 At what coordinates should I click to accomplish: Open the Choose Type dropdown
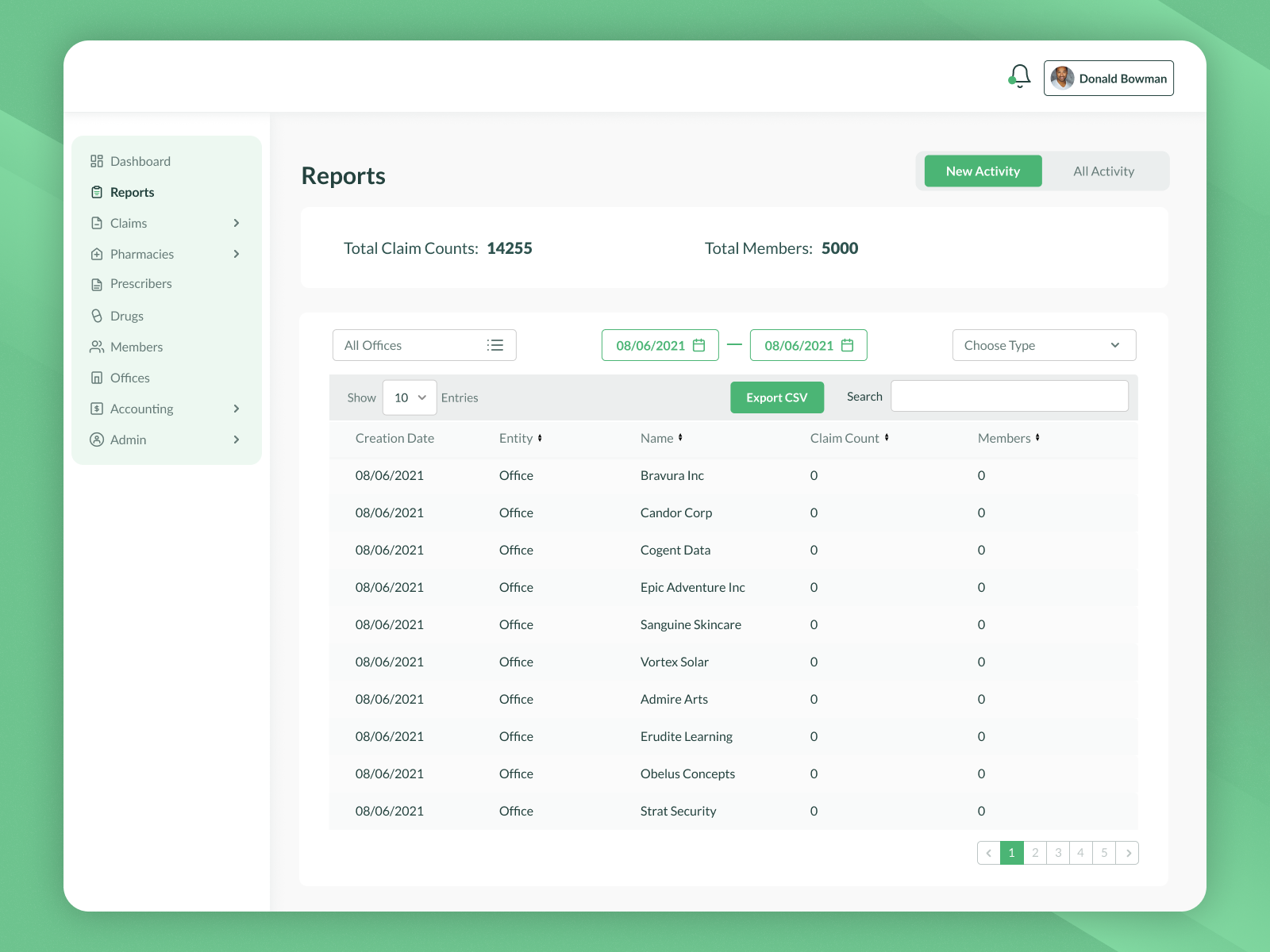[x=1045, y=345]
